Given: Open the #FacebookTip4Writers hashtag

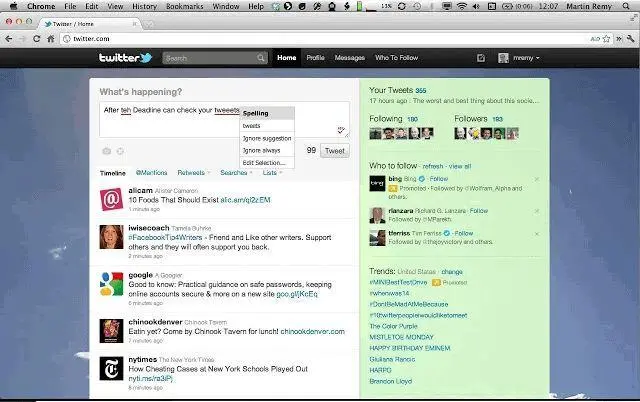Looking at the screenshot, I should coord(165,238).
